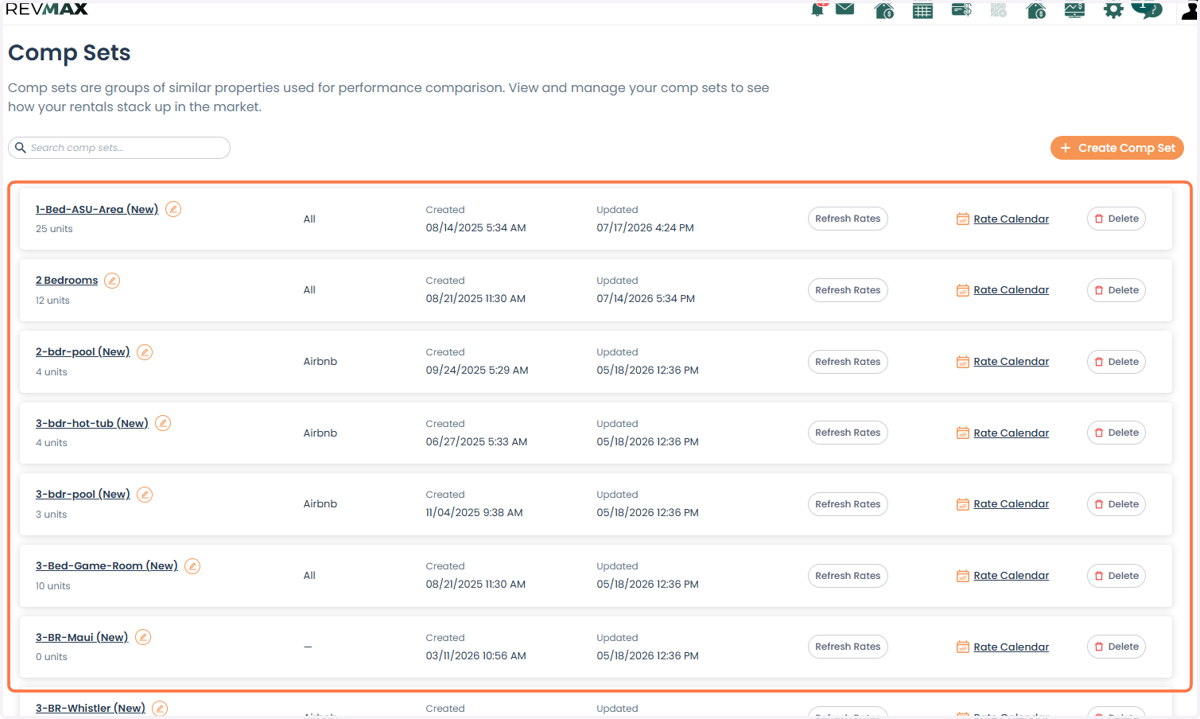Image resolution: width=1200 pixels, height=719 pixels.
Task: Click created date '11/04/2025 9:38 AM'
Action: coord(474,513)
